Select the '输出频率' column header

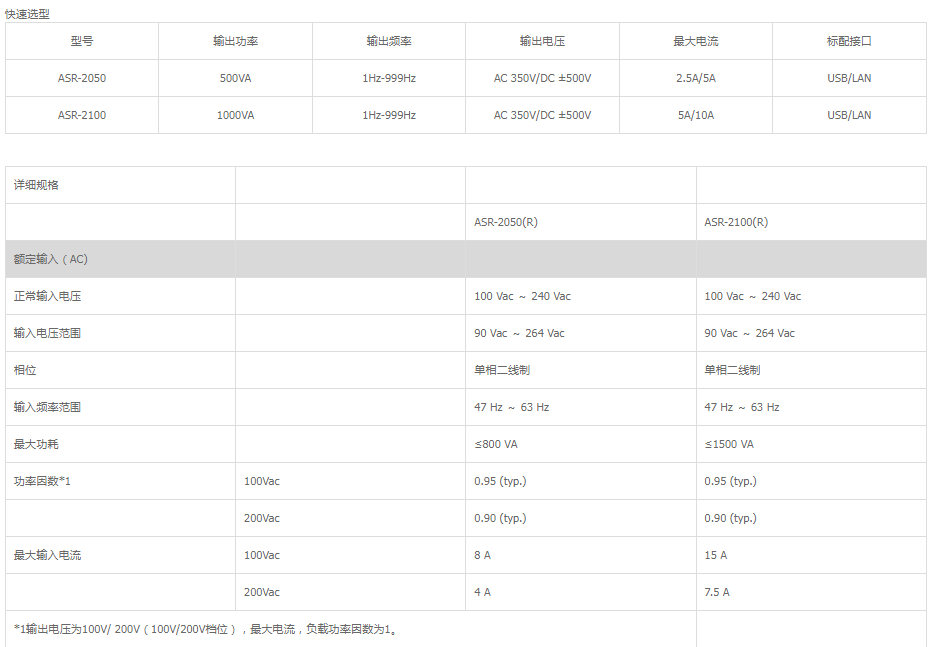[x=389, y=41]
